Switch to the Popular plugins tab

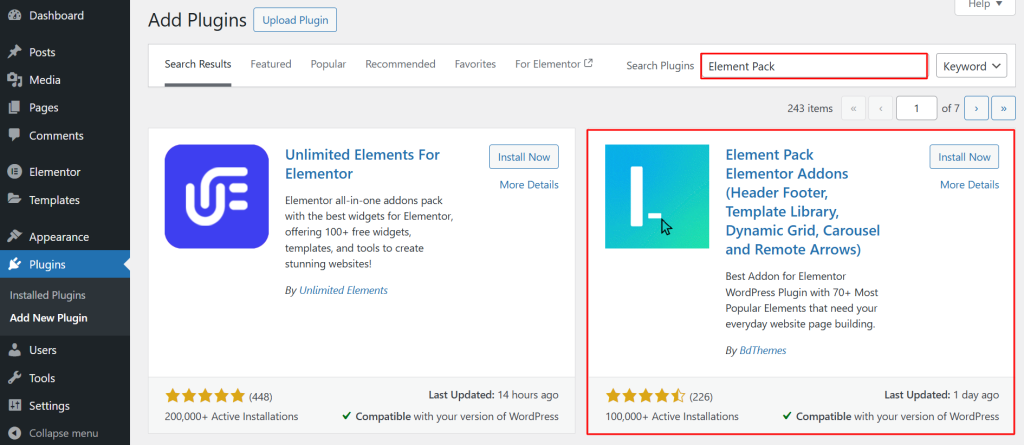point(328,64)
